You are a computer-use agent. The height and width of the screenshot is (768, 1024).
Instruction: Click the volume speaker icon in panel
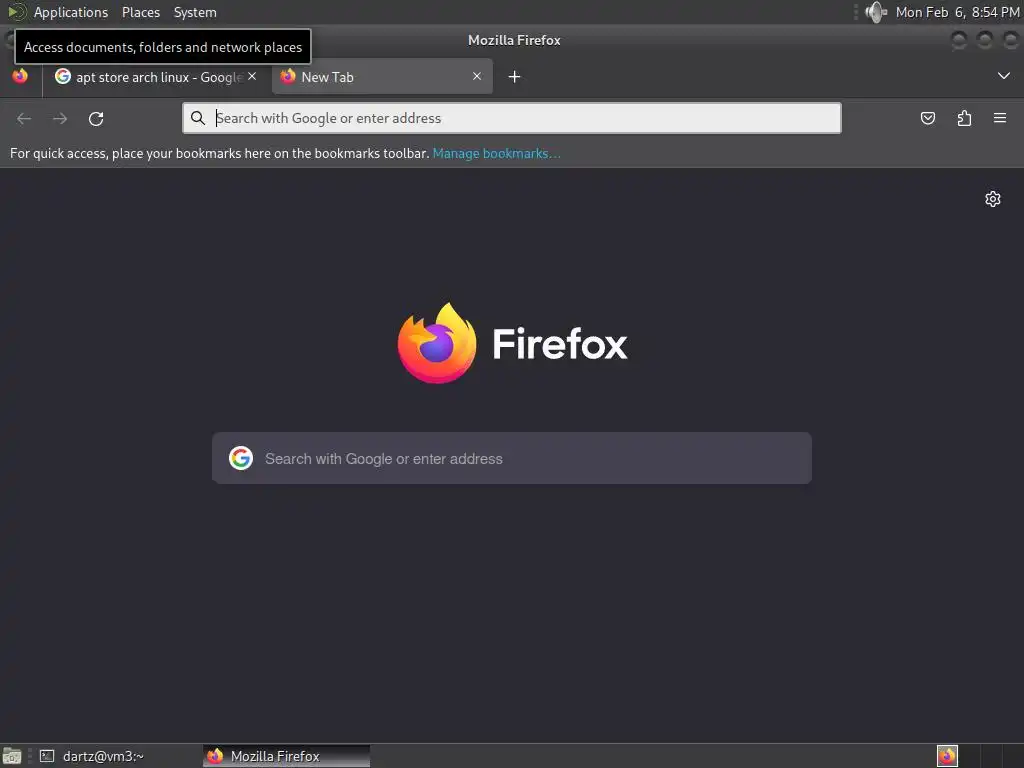click(x=875, y=12)
